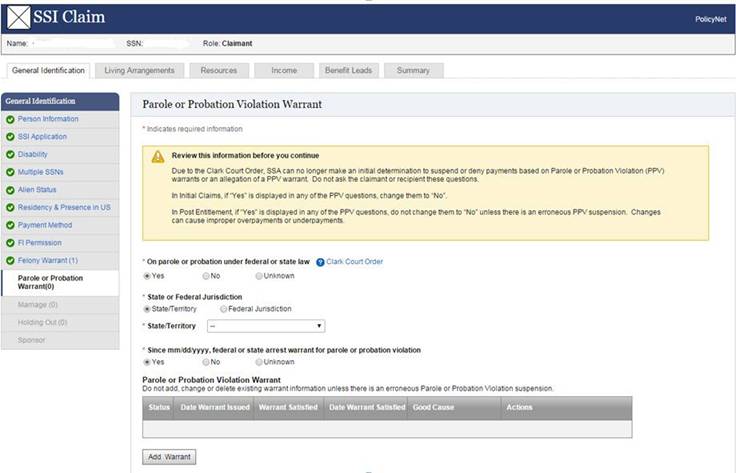Click the yellow warning triangle icon
Screen dimensions: 736x473
[x=158, y=157]
